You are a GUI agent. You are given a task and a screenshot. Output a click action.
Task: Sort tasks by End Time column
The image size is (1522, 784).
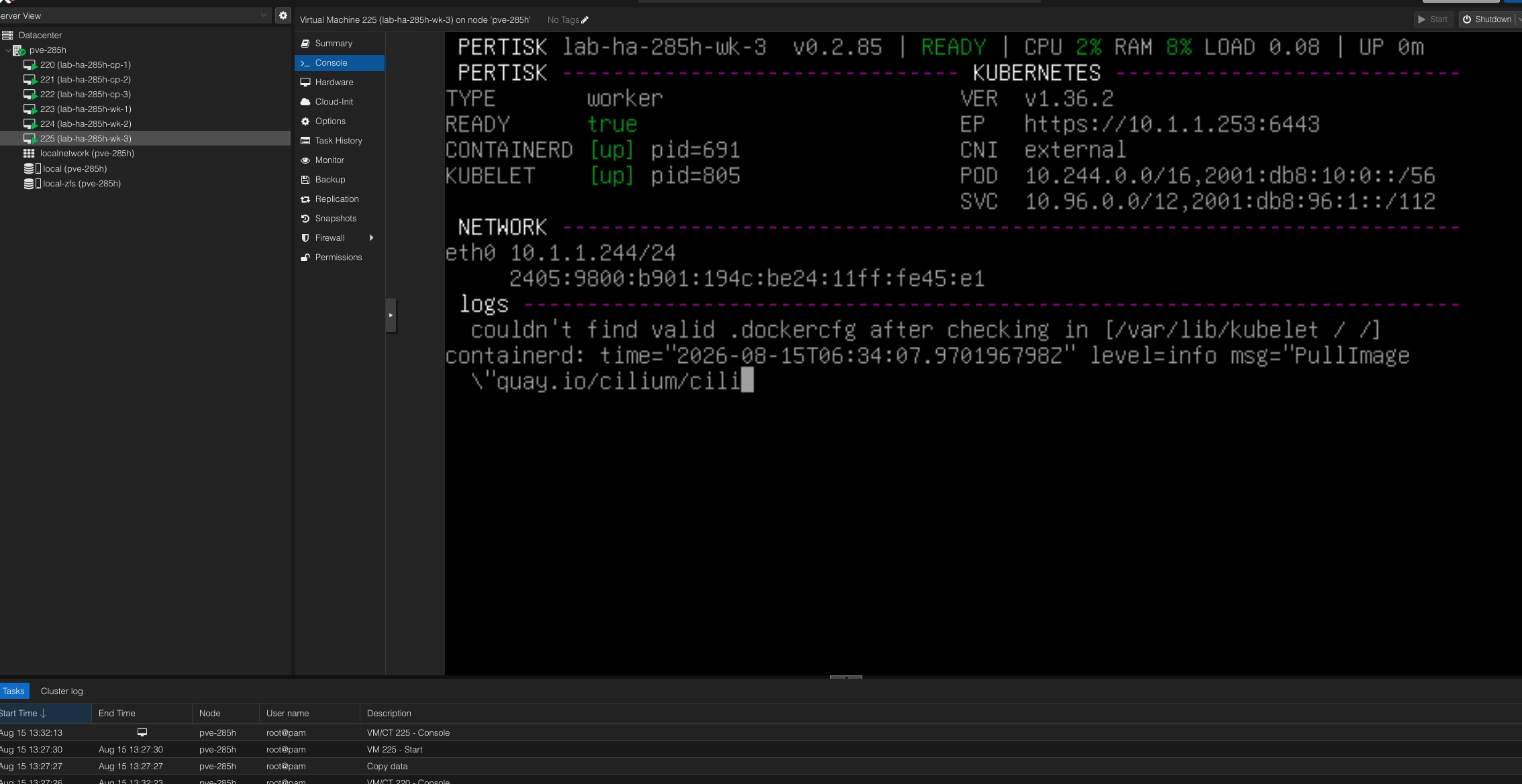(x=142, y=713)
